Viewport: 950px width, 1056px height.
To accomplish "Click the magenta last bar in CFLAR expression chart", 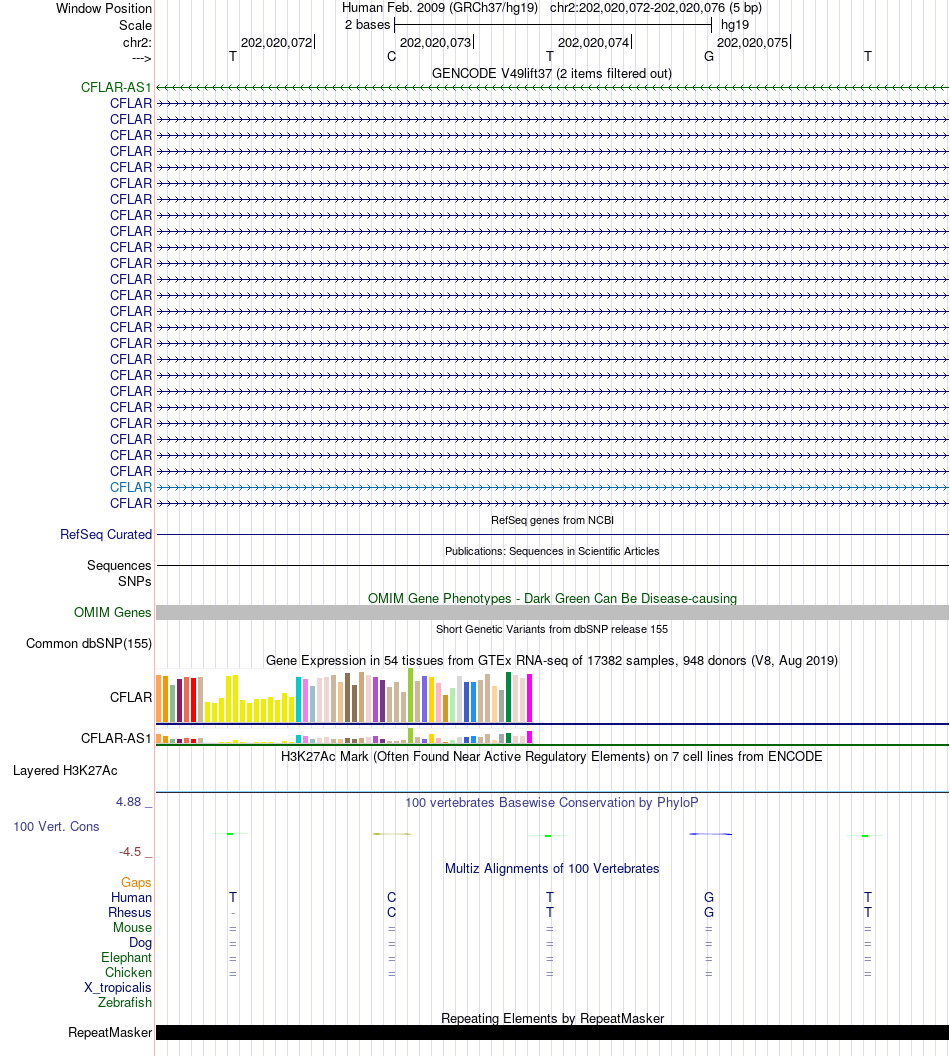I will [x=529, y=698].
